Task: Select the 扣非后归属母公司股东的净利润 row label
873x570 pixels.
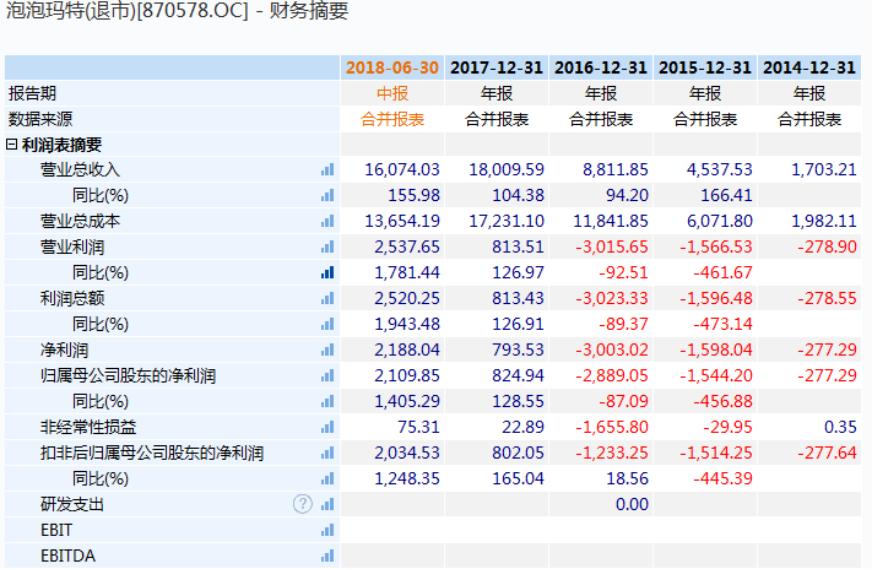Action: click(151, 453)
